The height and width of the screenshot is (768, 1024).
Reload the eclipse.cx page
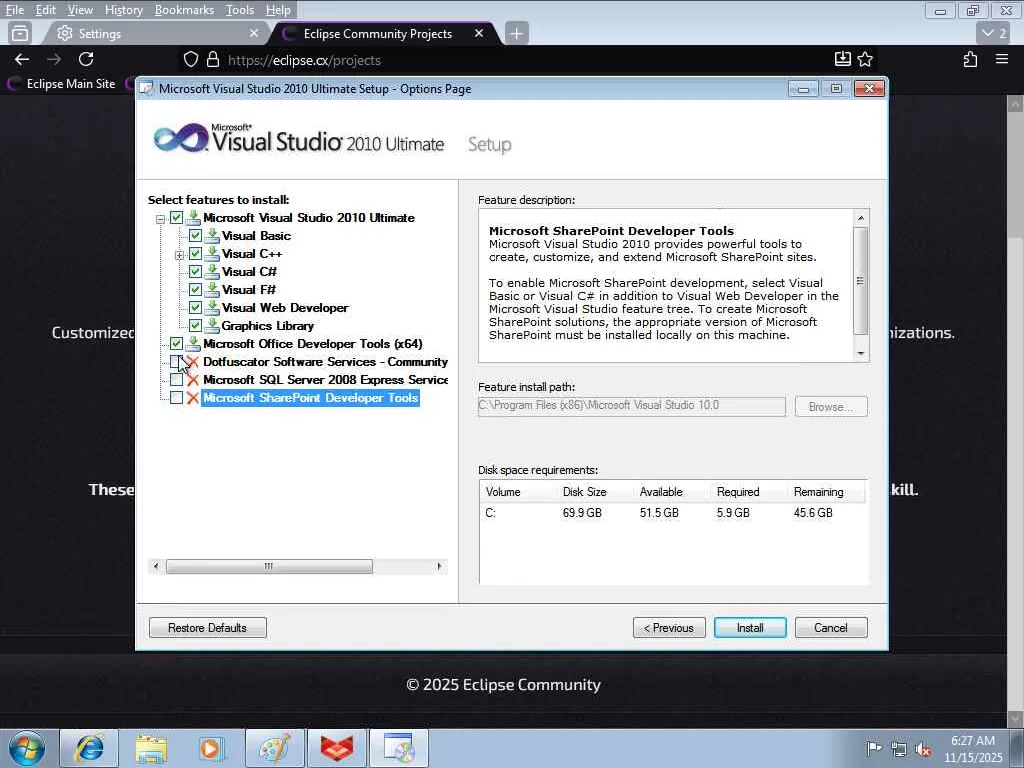[x=86, y=59]
